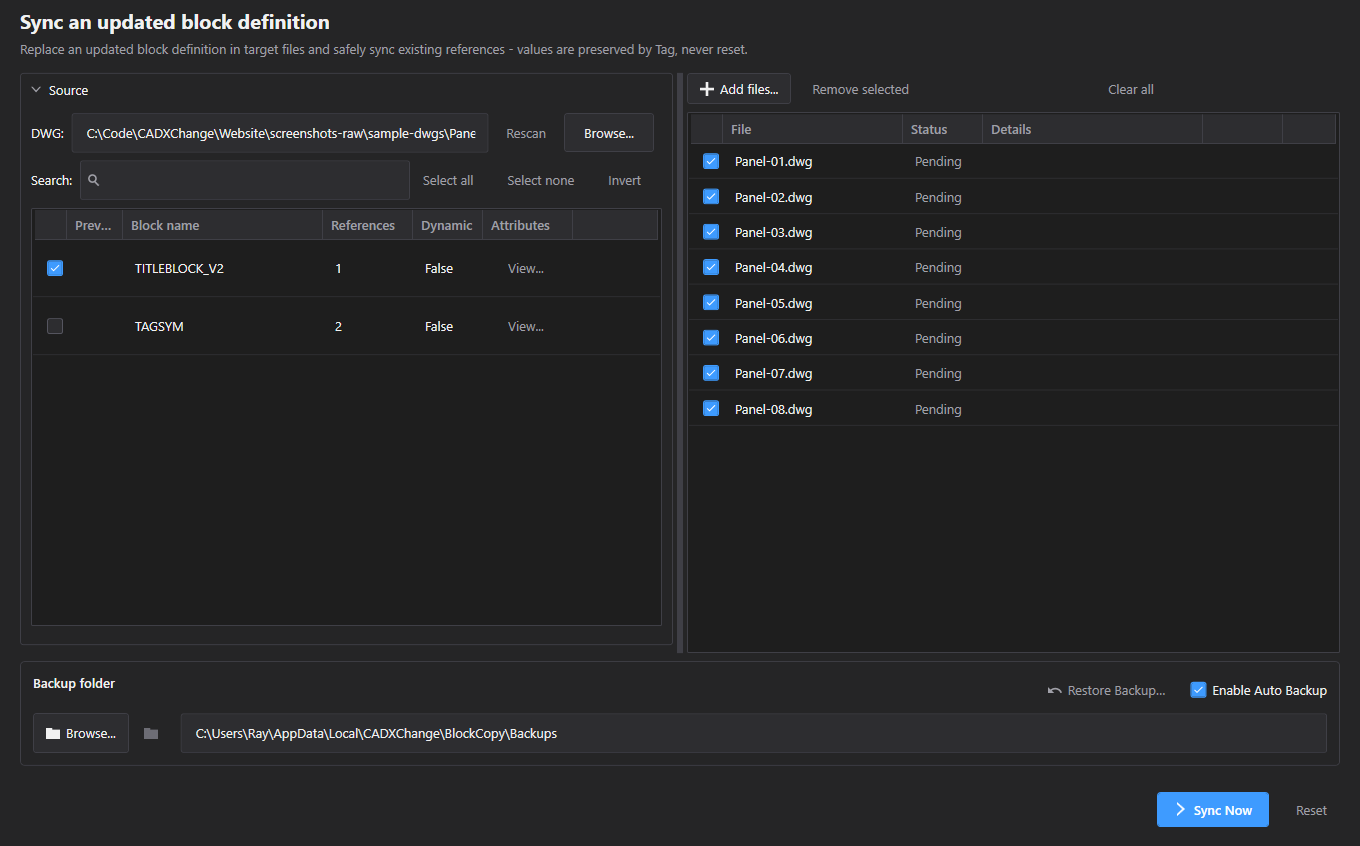Screen dimensions: 1360x846
Task: Click the vertical splitter between panels
Action: (680, 362)
